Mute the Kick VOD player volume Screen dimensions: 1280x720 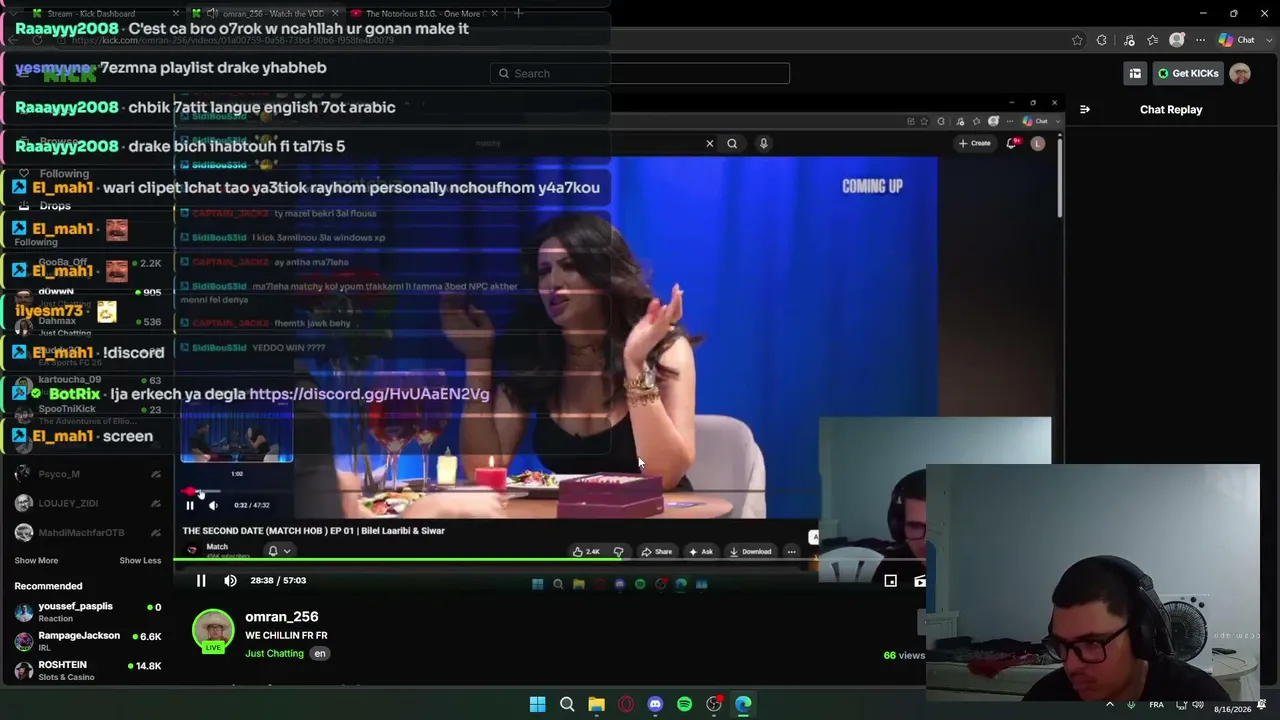click(x=230, y=580)
